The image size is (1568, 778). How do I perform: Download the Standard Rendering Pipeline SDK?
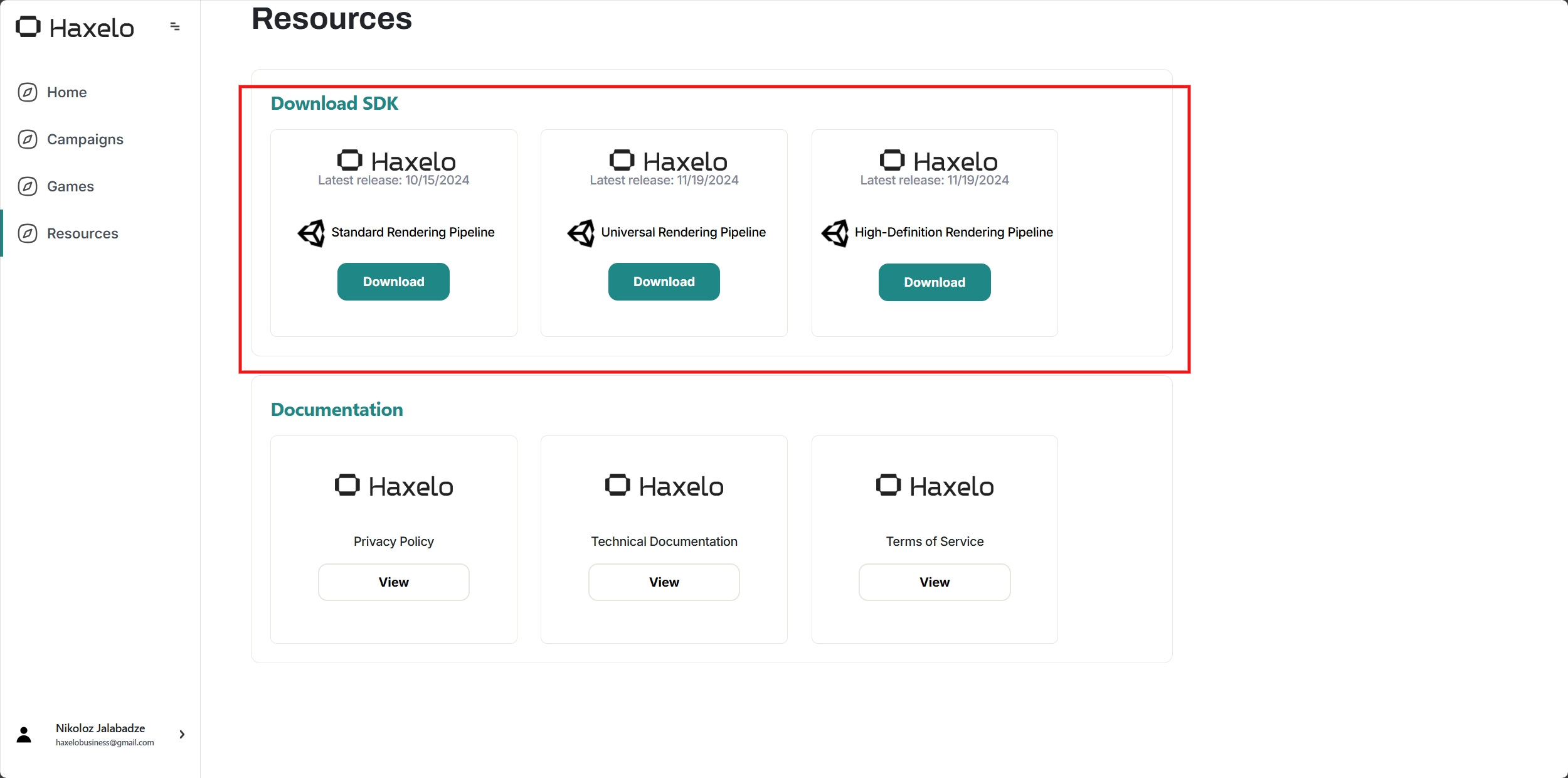[393, 282]
